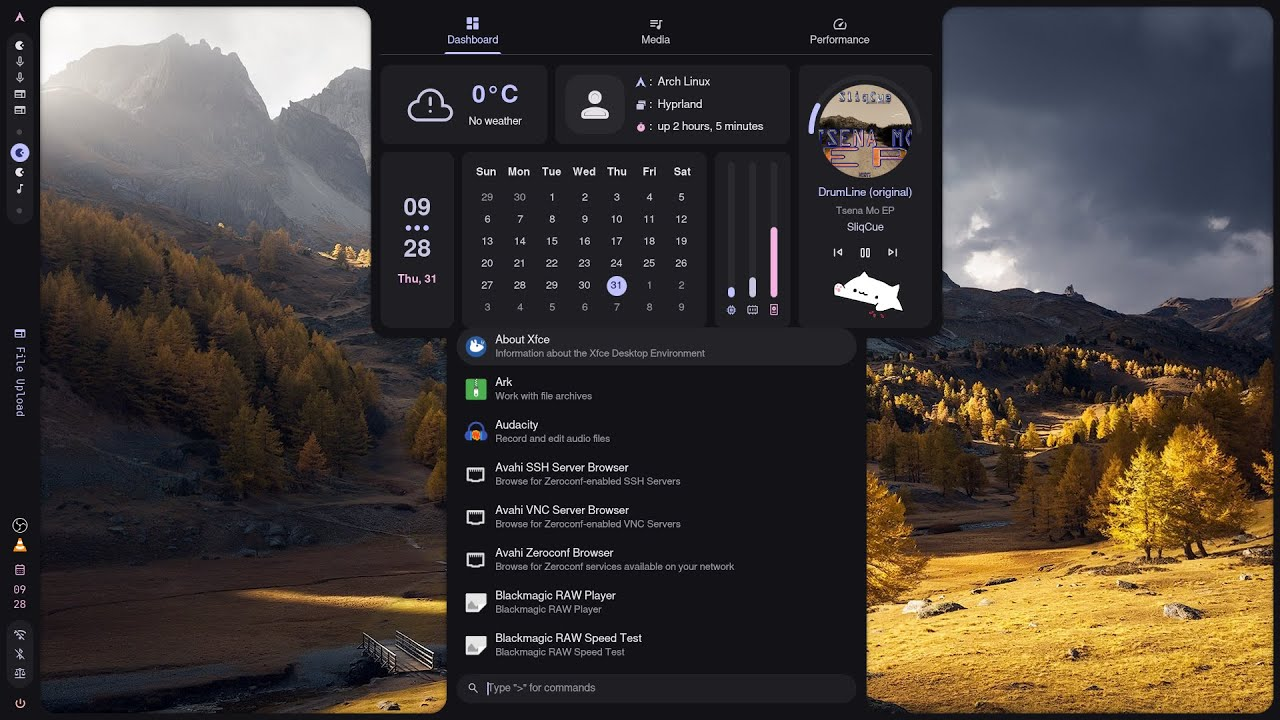Open About Xfce entry
The image size is (1280, 720).
coord(656,346)
